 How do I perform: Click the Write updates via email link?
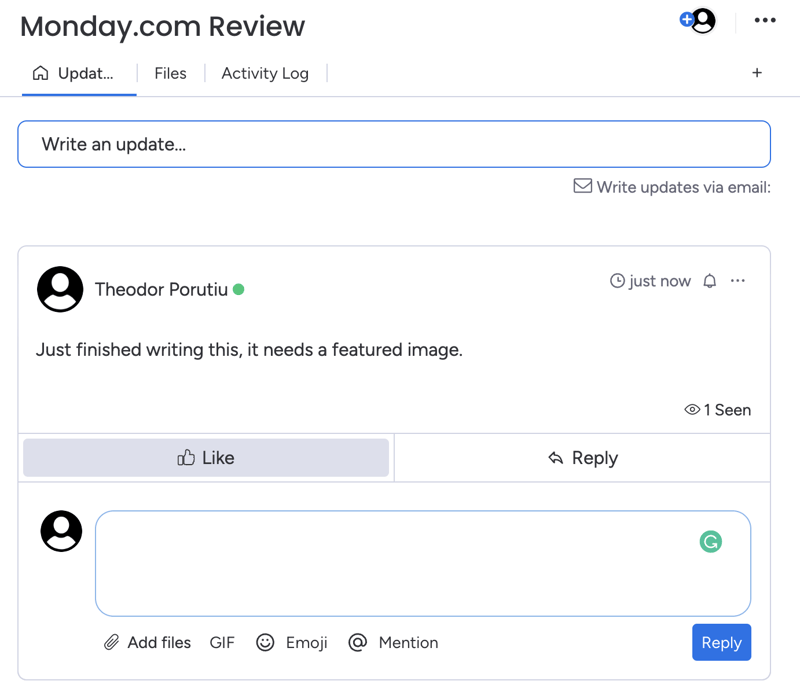[x=683, y=187]
